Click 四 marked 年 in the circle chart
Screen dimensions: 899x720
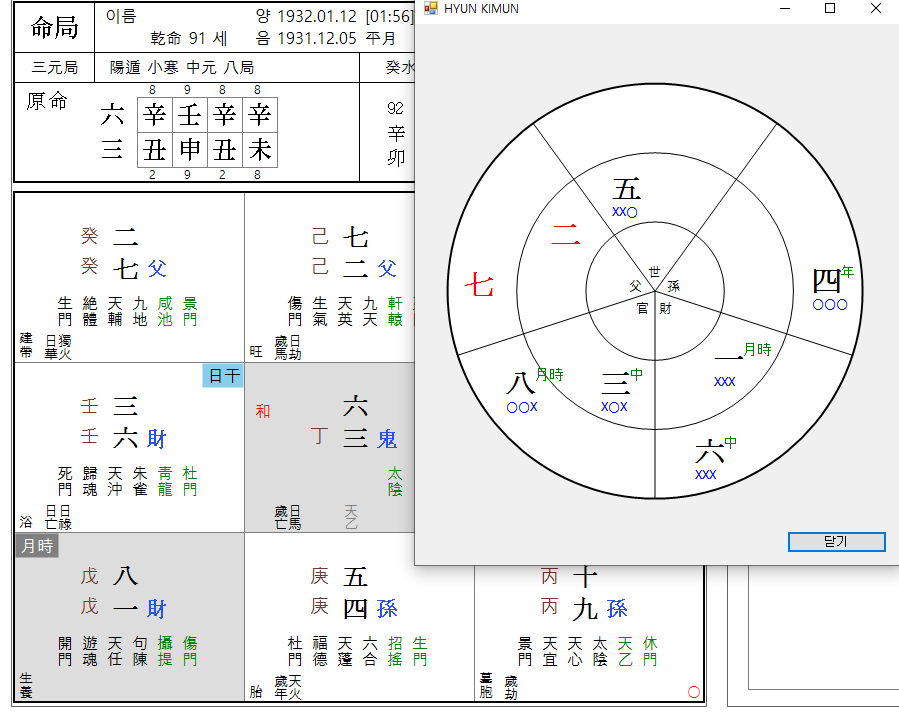[826, 281]
